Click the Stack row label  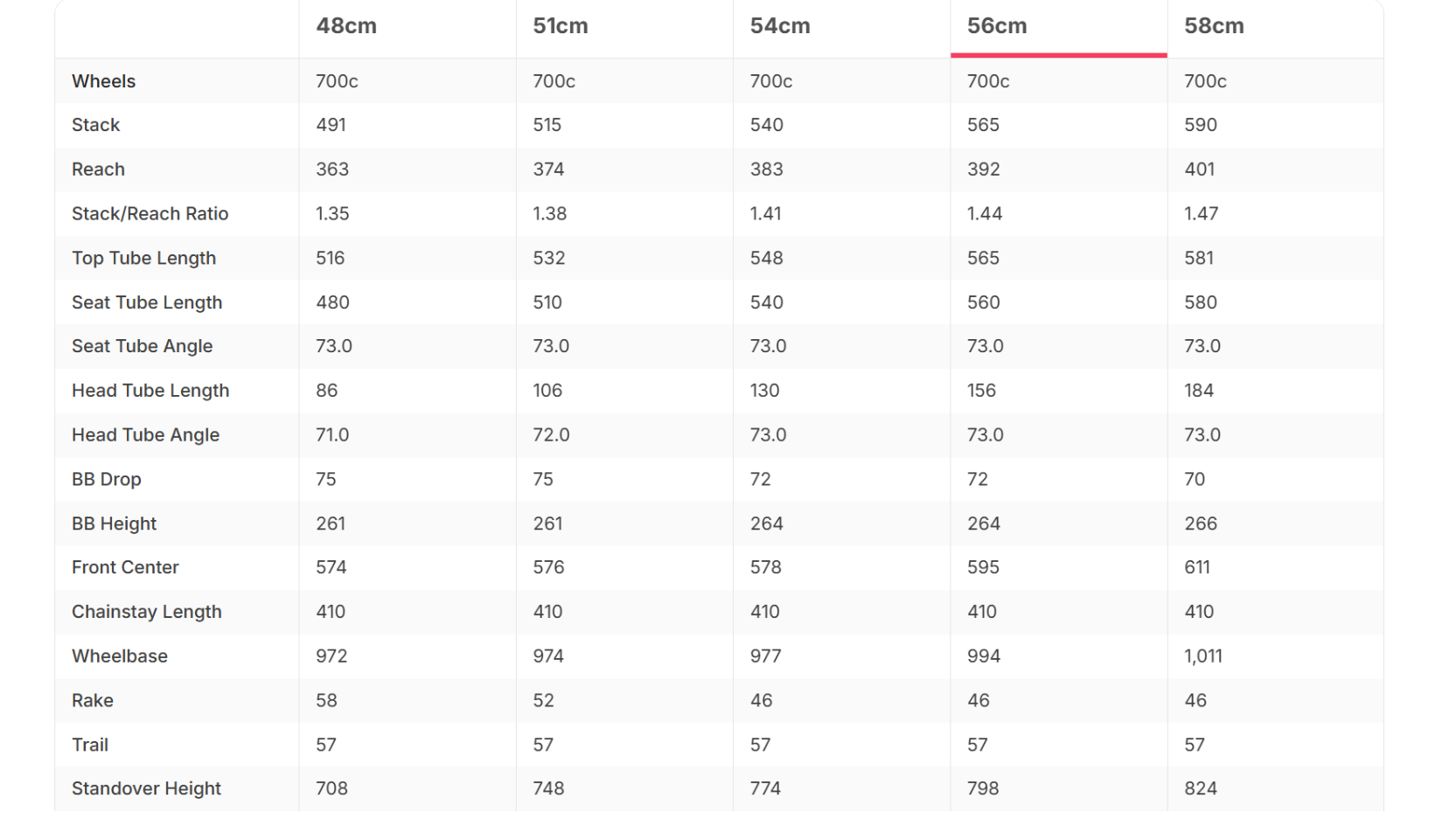(95, 125)
